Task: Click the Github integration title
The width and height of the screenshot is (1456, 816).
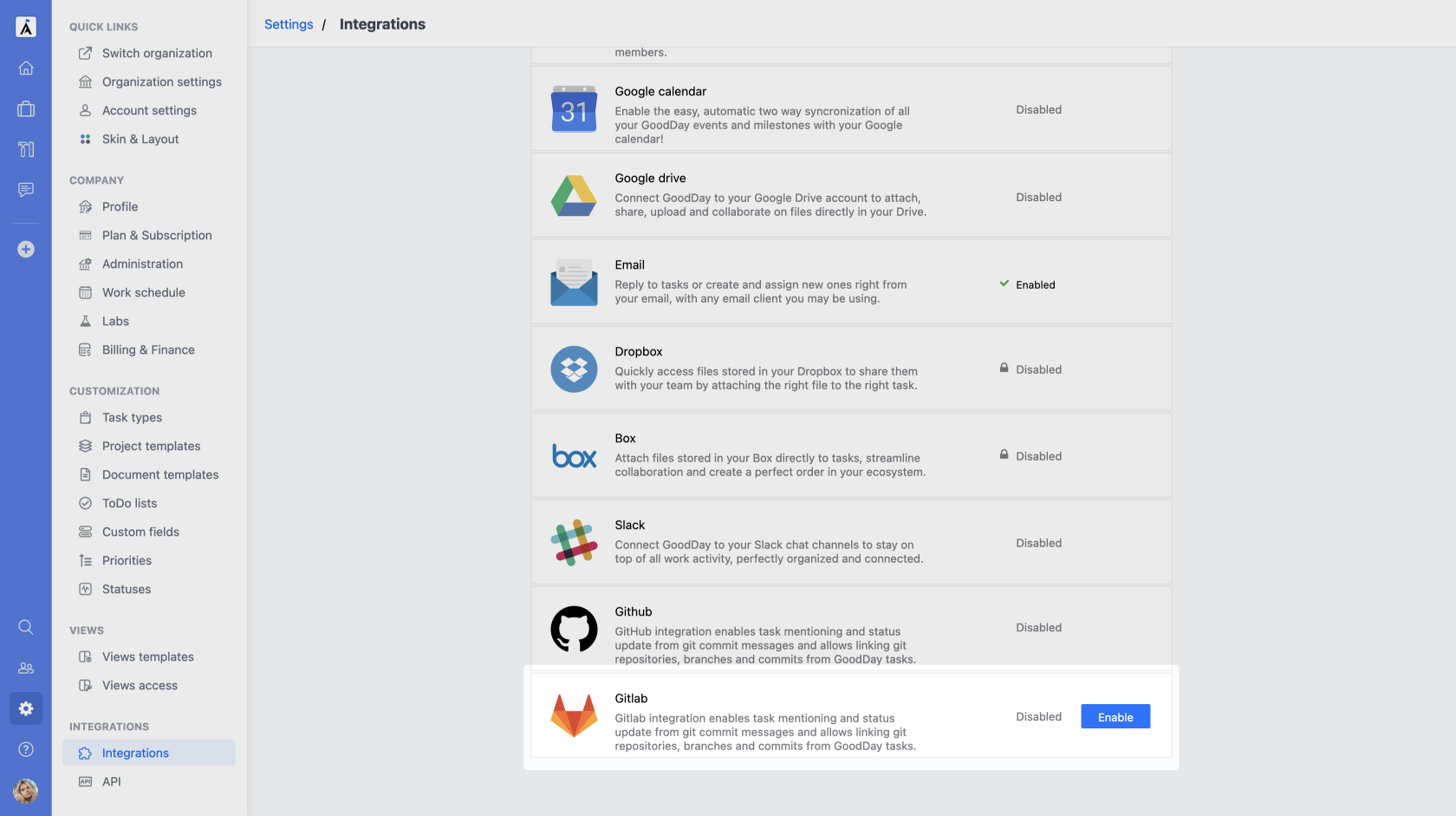Action: (x=633, y=611)
